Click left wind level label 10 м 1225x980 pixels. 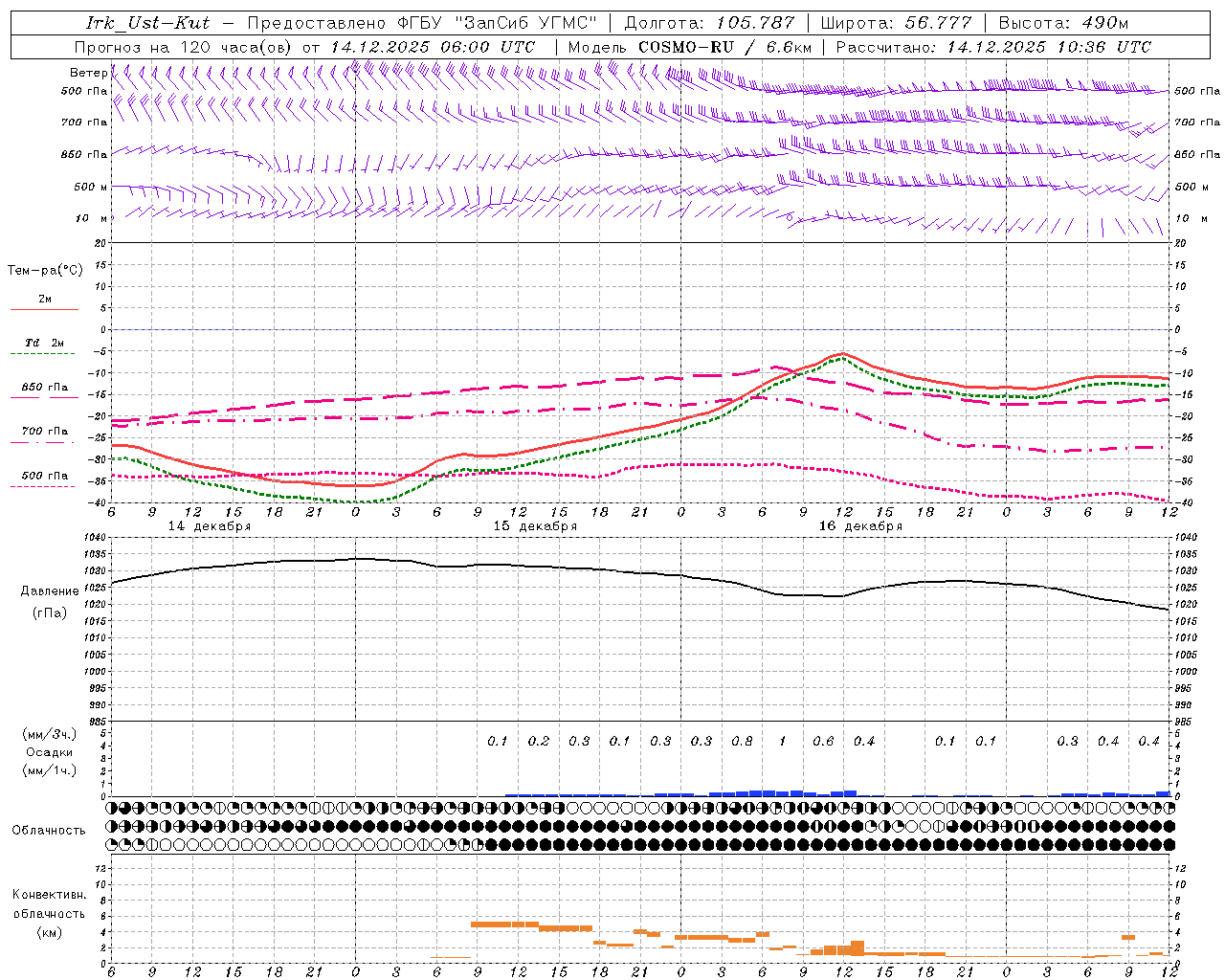pyautogui.click(x=92, y=218)
